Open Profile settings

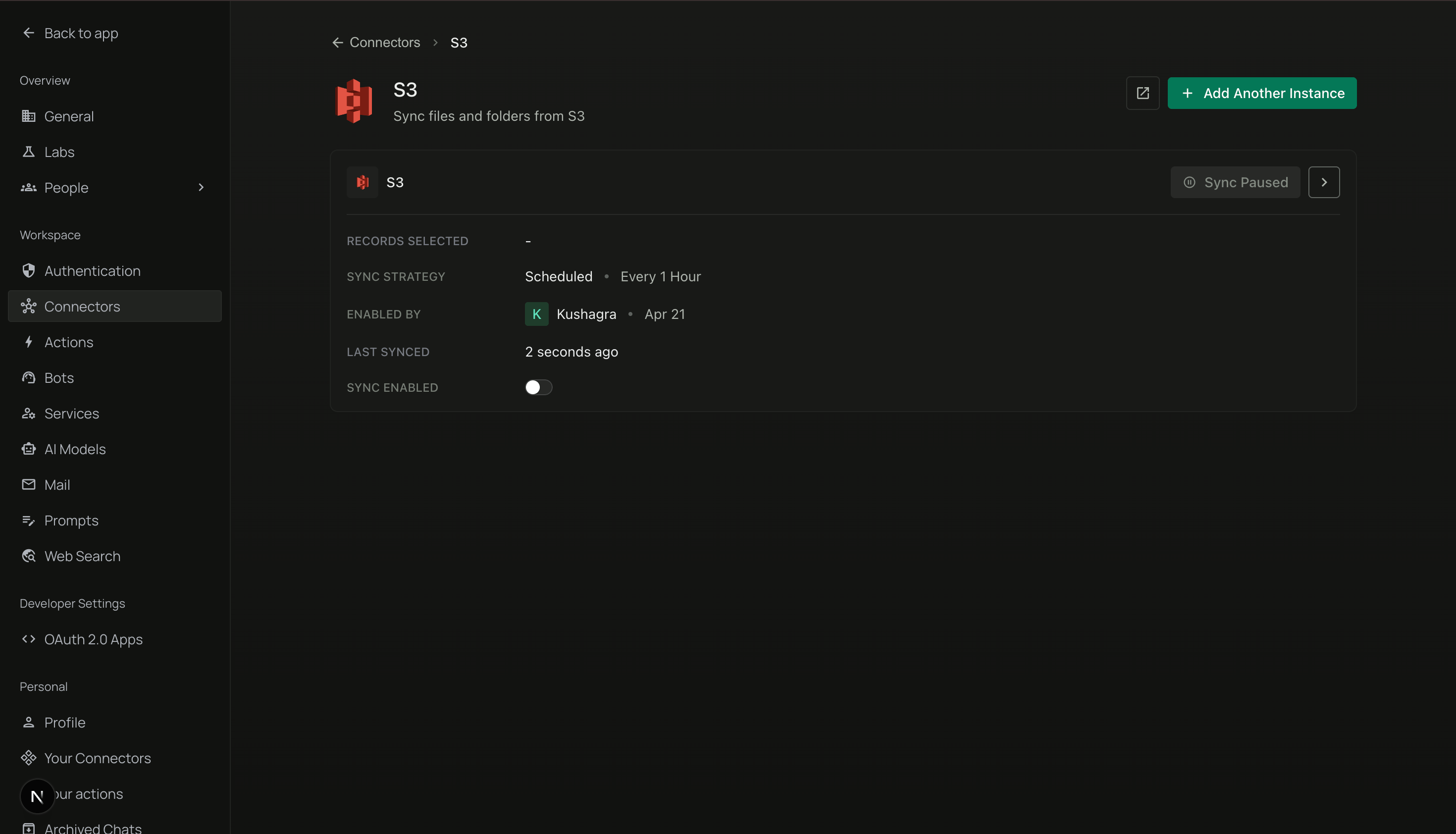pos(114,722)
